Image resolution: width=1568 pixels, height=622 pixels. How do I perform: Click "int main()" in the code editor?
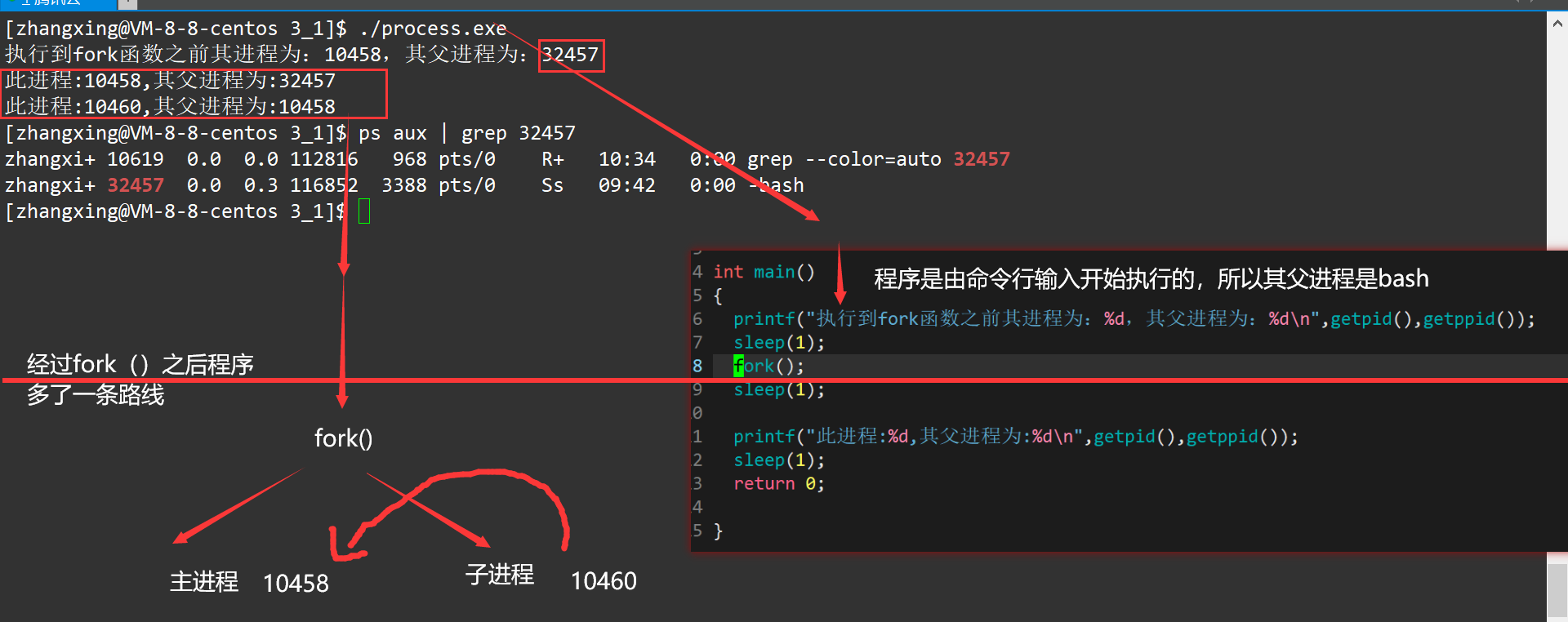coord(764,272)
